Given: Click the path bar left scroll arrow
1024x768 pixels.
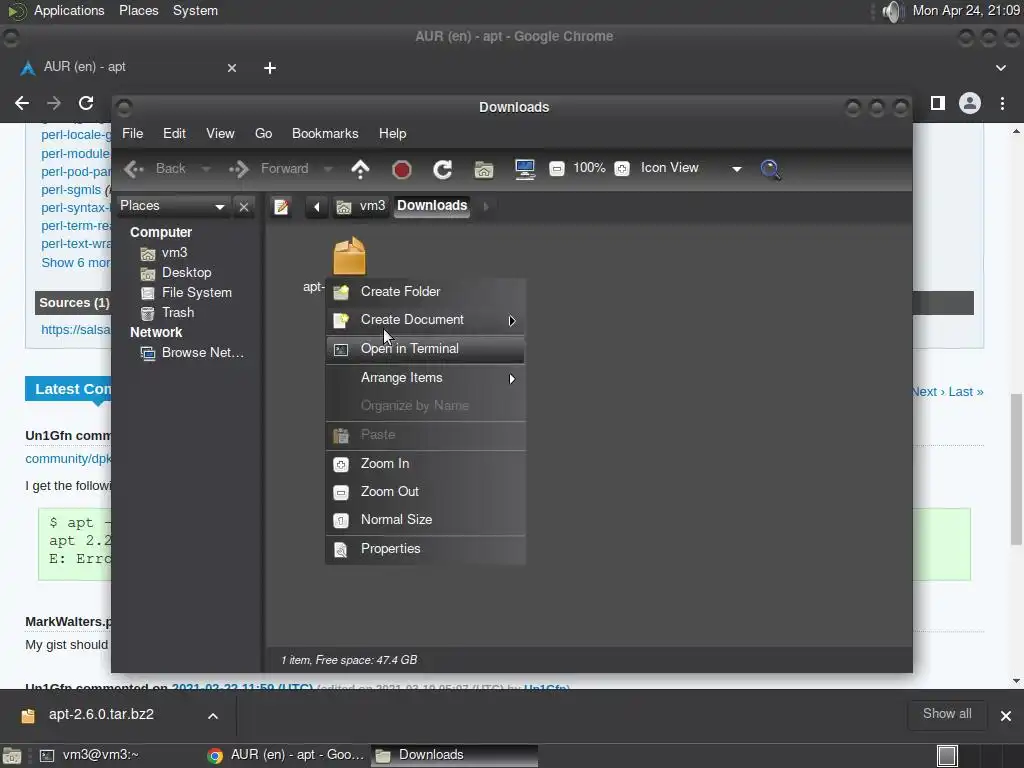Looking at the screenshot, I should tap(316, 207).
